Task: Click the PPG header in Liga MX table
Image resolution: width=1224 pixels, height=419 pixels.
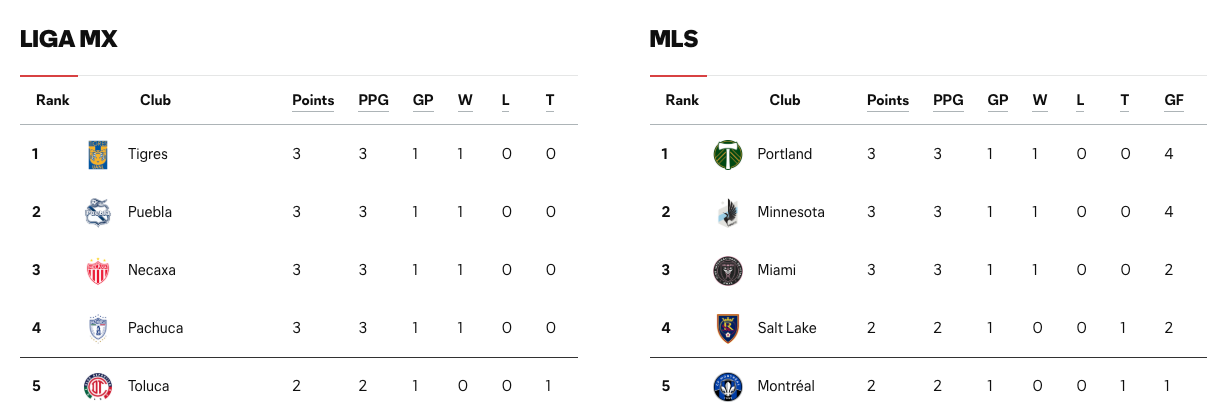Action: tap(374, 100)
